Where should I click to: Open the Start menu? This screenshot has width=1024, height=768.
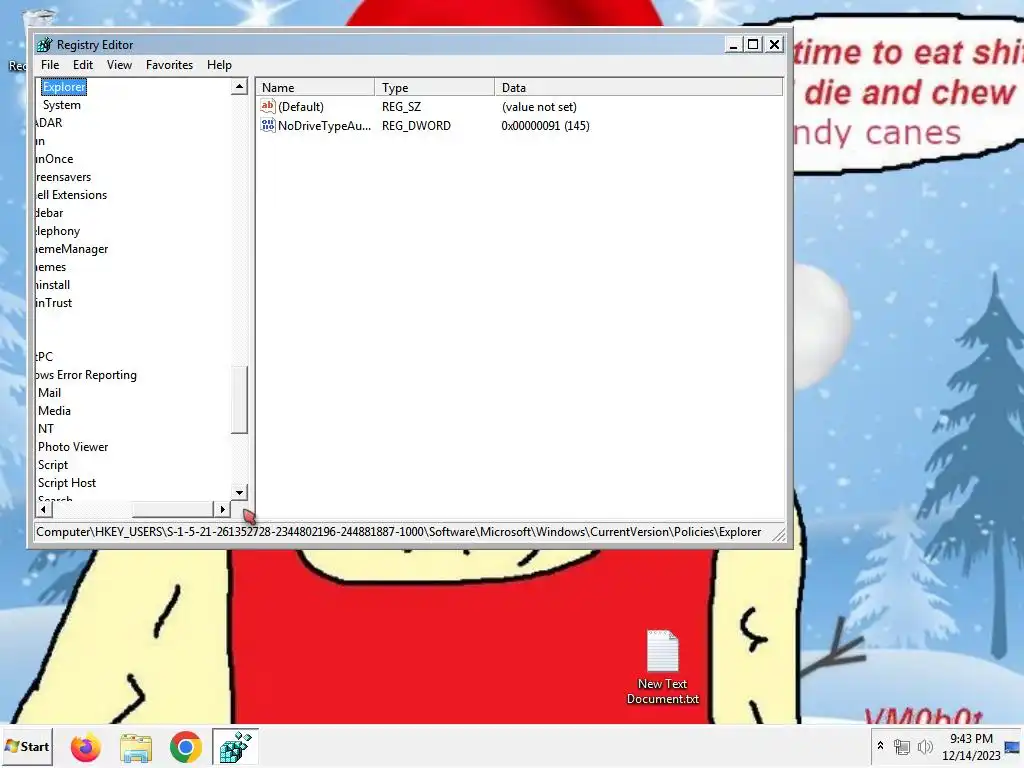pos(27,746)
